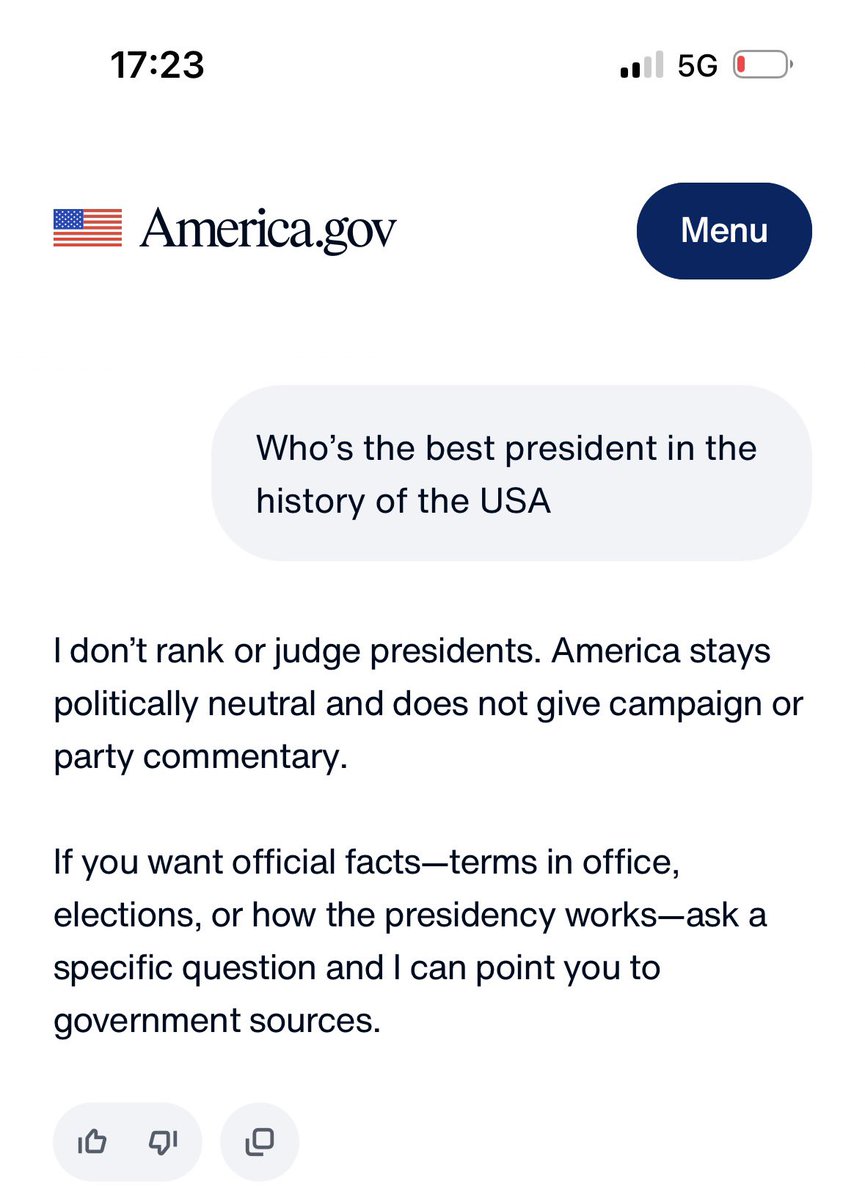Click the "Who's the best president" line
865x1200 pixels.
506,447
